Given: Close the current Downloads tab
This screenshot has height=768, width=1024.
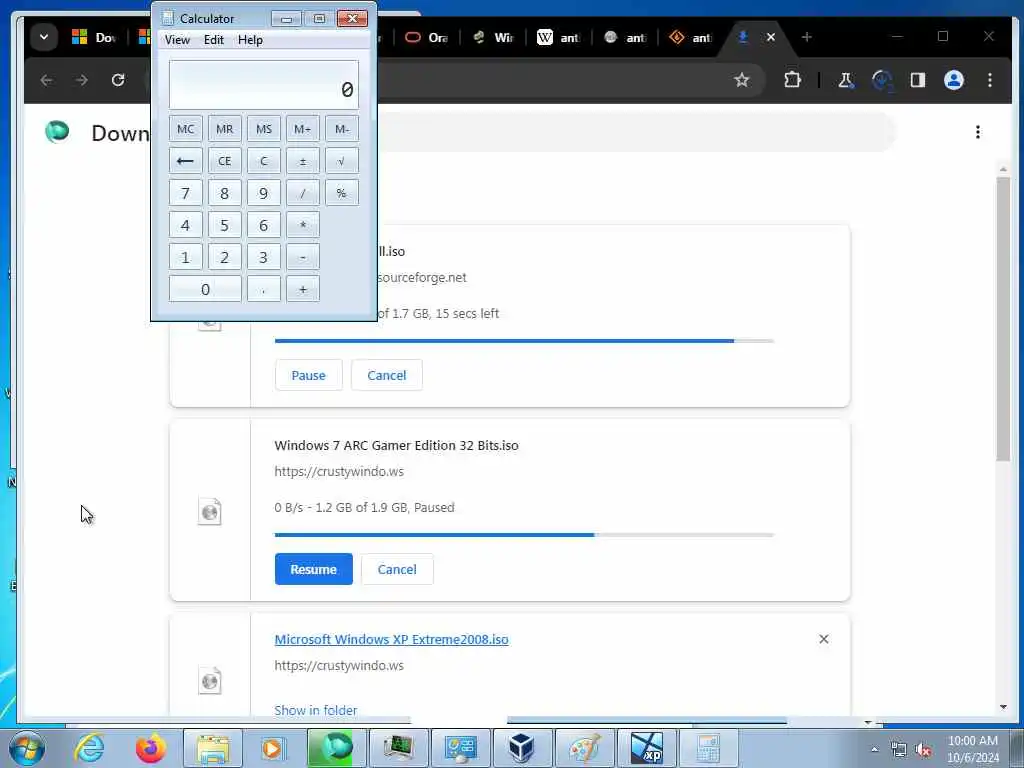Looking at the screenshot, I should tap(771, 37).
